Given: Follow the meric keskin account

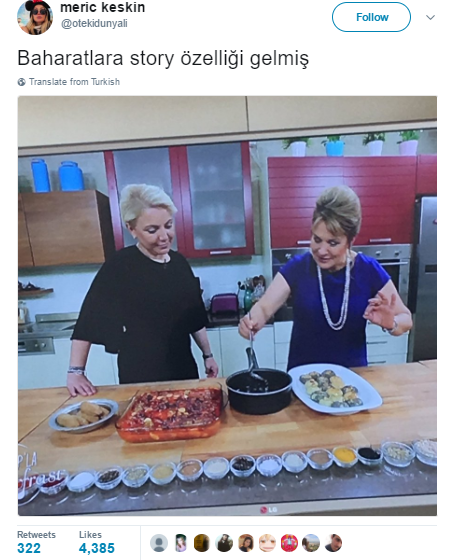Looking at the screenshot, I should pyautogui.click(x=371, y=17).
